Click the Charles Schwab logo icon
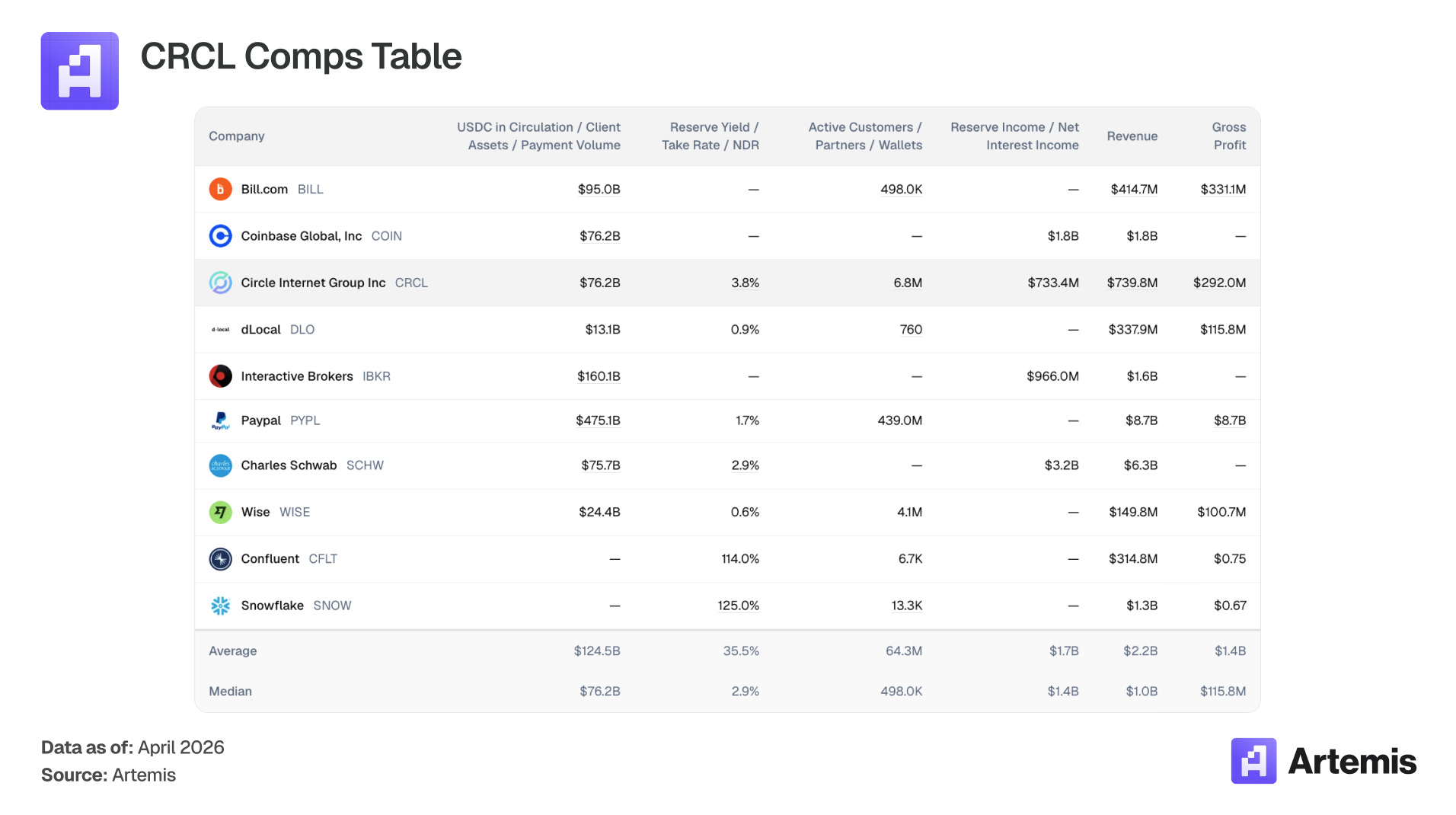Viewport: 1456px width, 815px height. coord(220,465)
